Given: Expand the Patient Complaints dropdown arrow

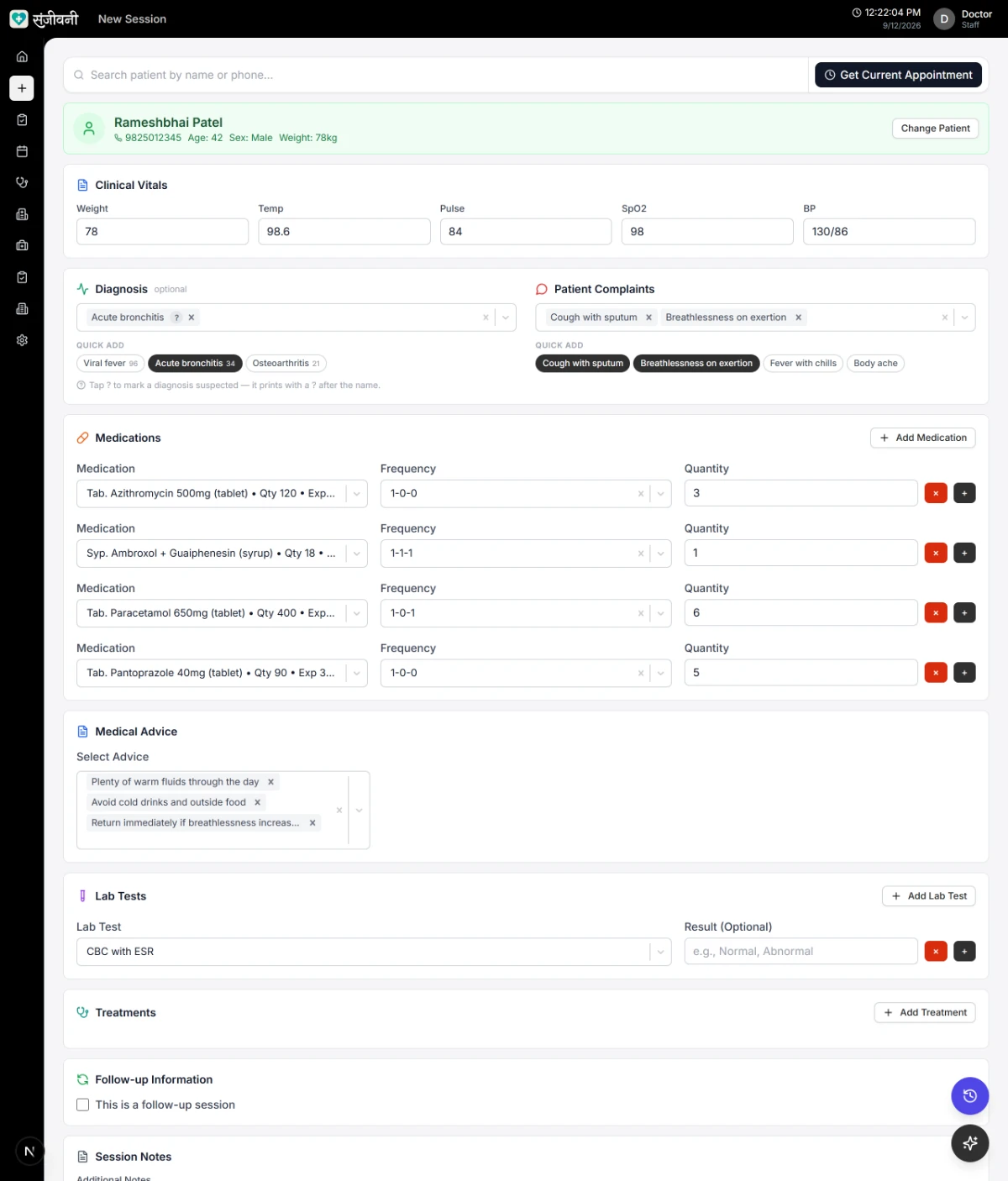Looking at the screenshot, I should (x=964, y=318).
